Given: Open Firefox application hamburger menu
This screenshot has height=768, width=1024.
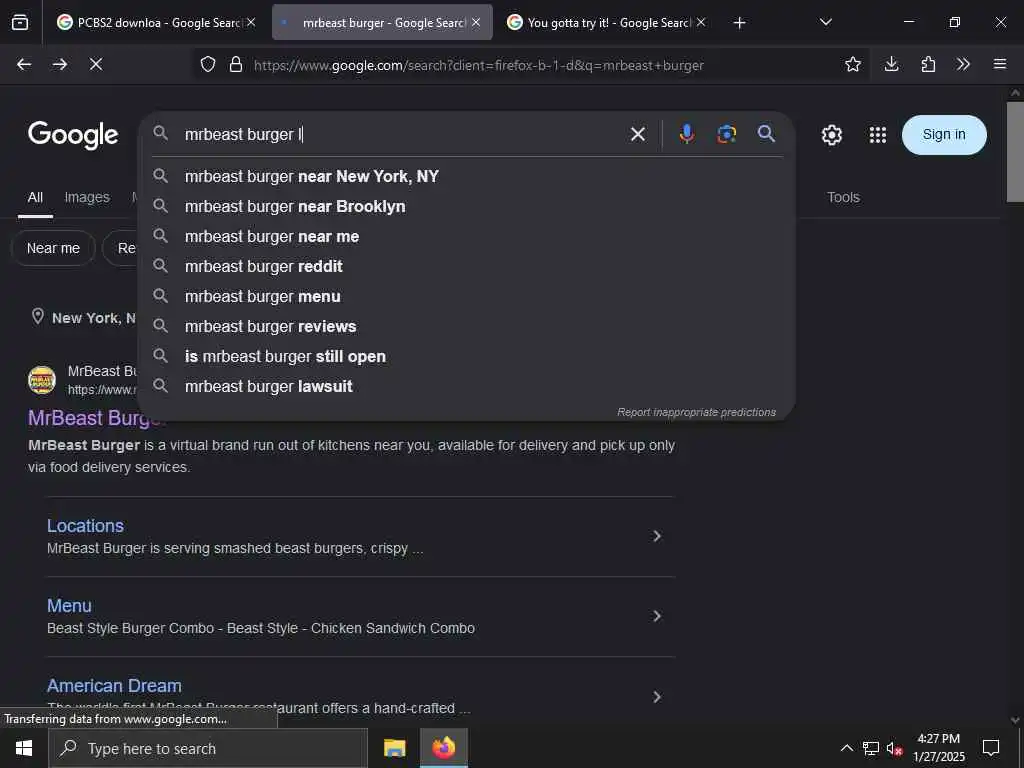Looking at the screenshot, I should click(x=999, y=64).
